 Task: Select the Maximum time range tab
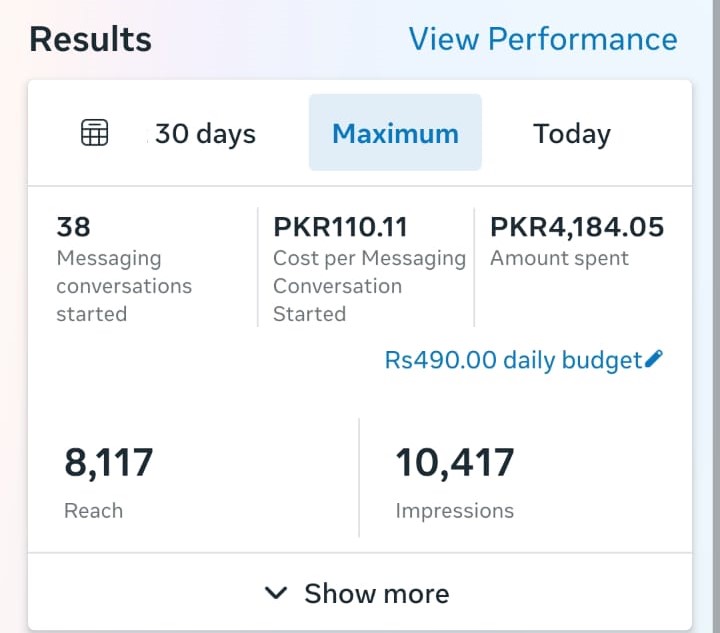[x=395, y=133]
